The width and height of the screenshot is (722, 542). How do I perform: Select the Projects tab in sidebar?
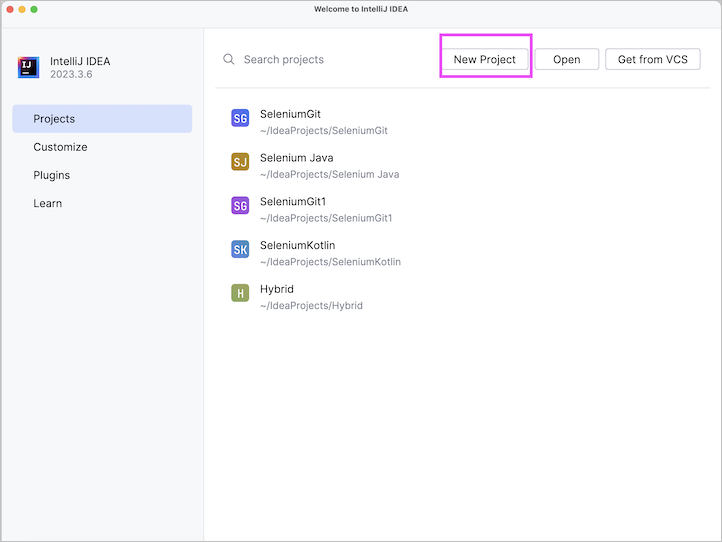[102, 119]
